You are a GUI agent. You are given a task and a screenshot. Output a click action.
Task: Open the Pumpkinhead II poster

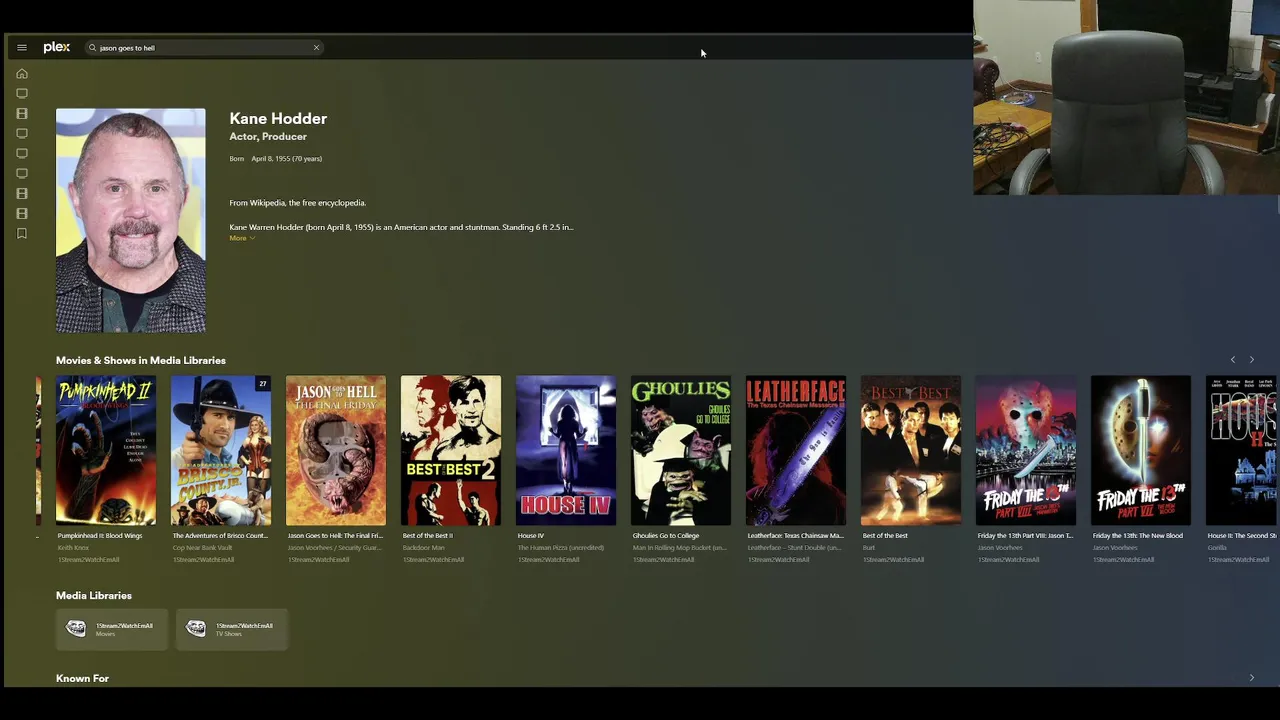(106, 450)
